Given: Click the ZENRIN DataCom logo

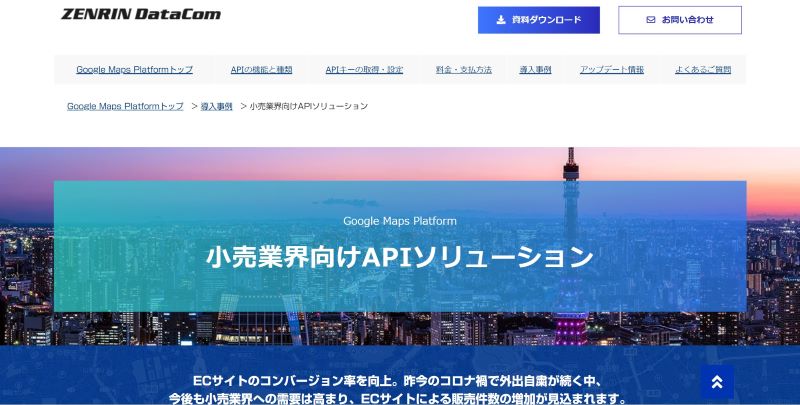Looking at the screenshot, I should (141, 14).
